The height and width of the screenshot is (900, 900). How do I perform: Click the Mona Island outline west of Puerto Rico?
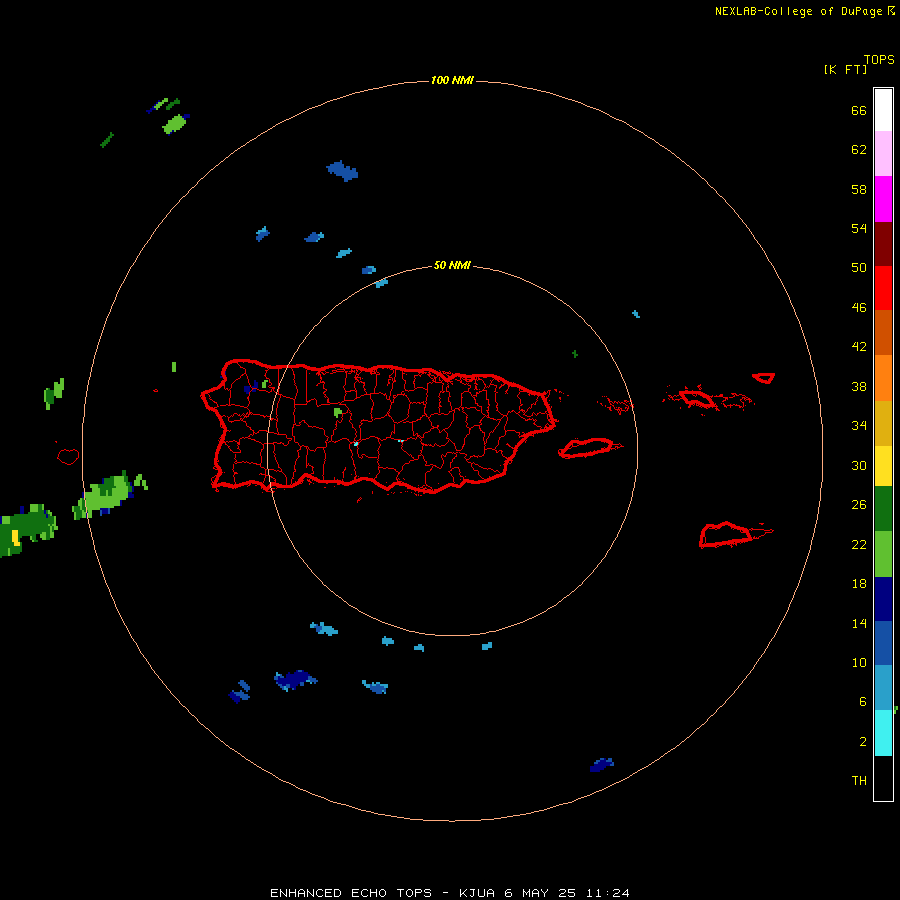pyautogui.click(x=68, y=456)
